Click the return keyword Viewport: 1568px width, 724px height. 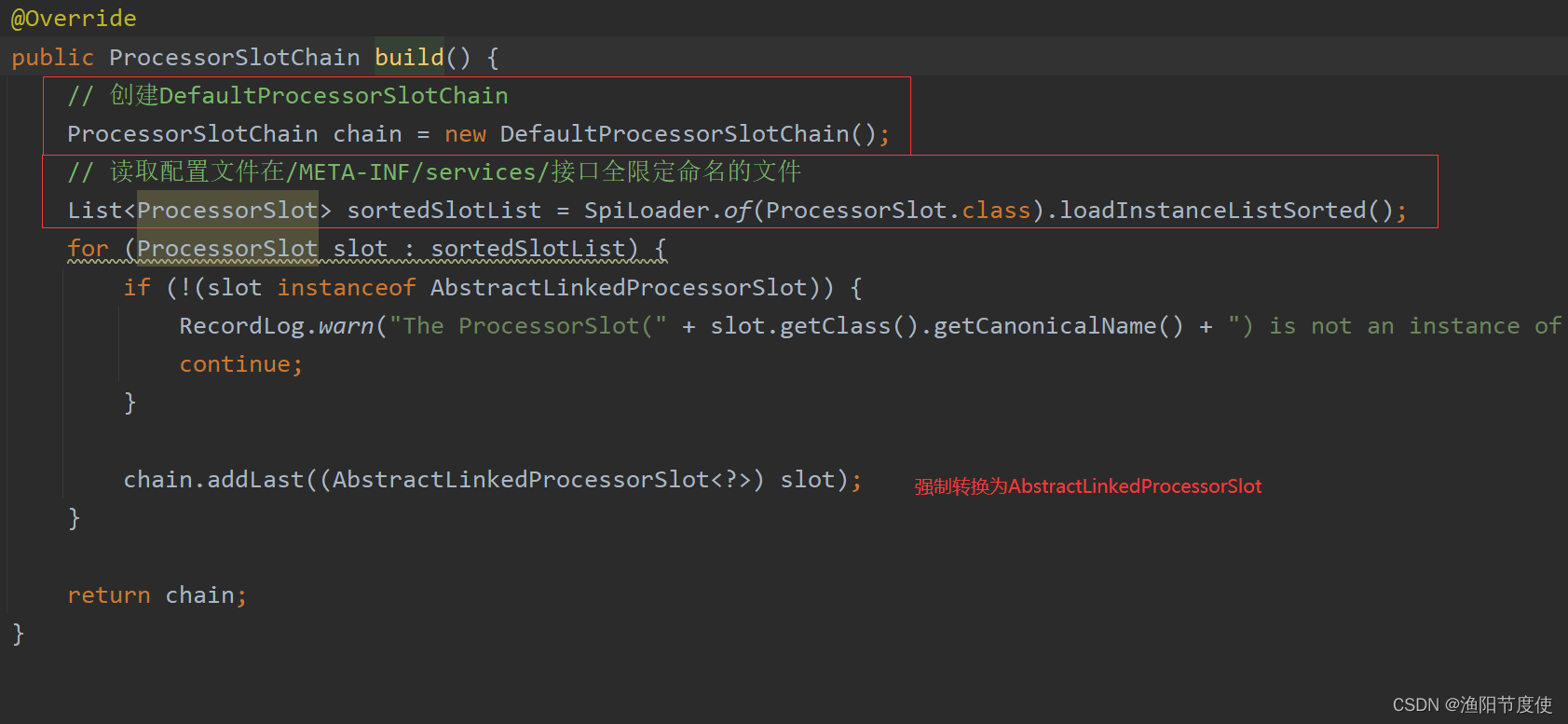point(109,595)
